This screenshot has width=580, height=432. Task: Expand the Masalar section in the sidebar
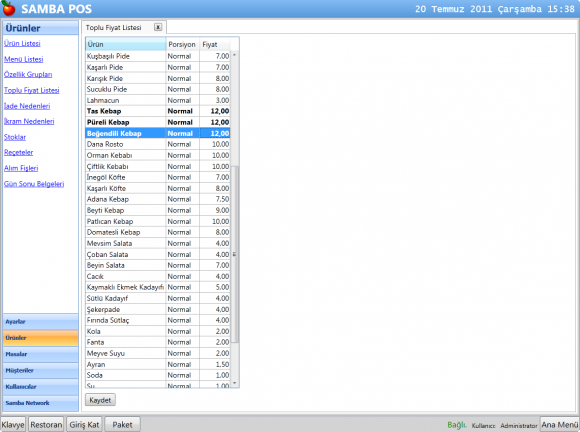pos(41,354)
